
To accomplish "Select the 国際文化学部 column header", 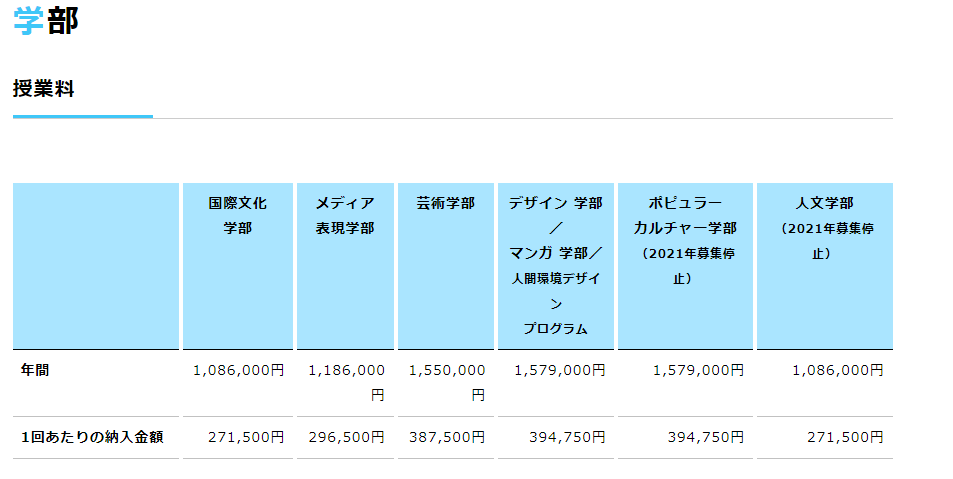I will (x=237, y=215).
